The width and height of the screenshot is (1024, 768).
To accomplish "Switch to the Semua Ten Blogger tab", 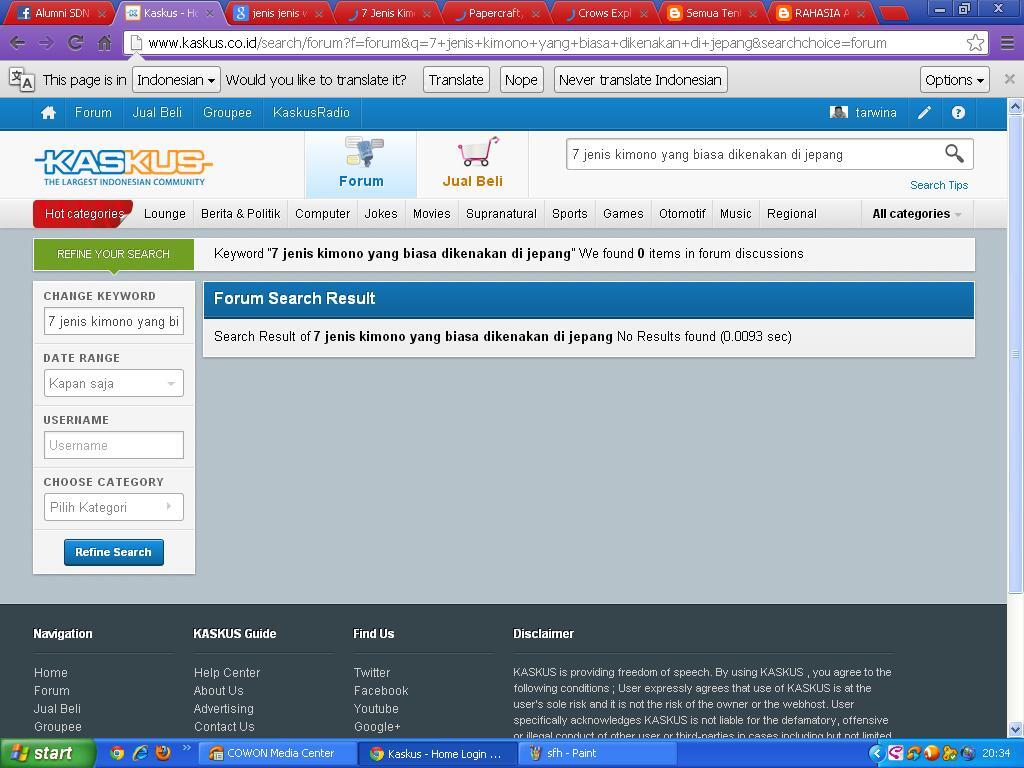I will click(x=713, y=13).
